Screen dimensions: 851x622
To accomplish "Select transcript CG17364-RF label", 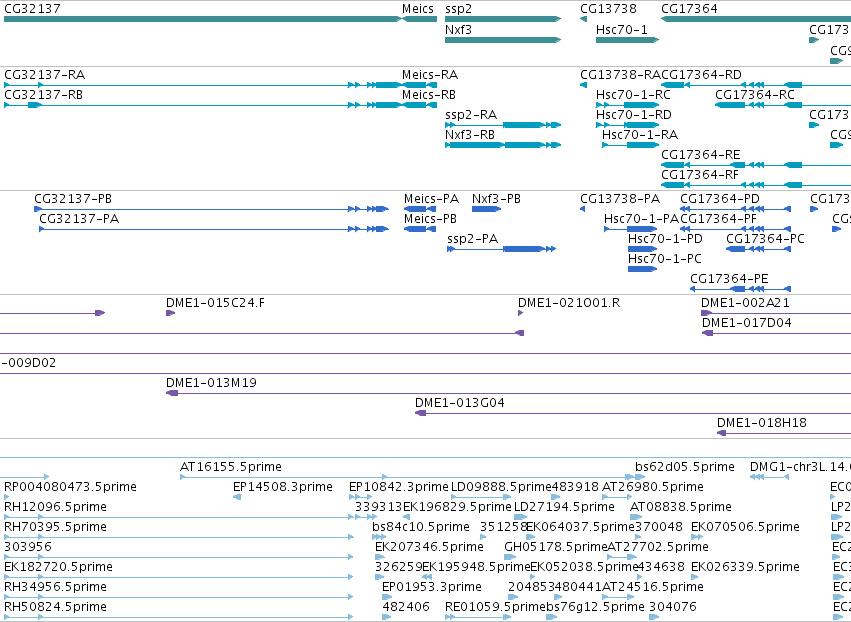I will point(700,175).
